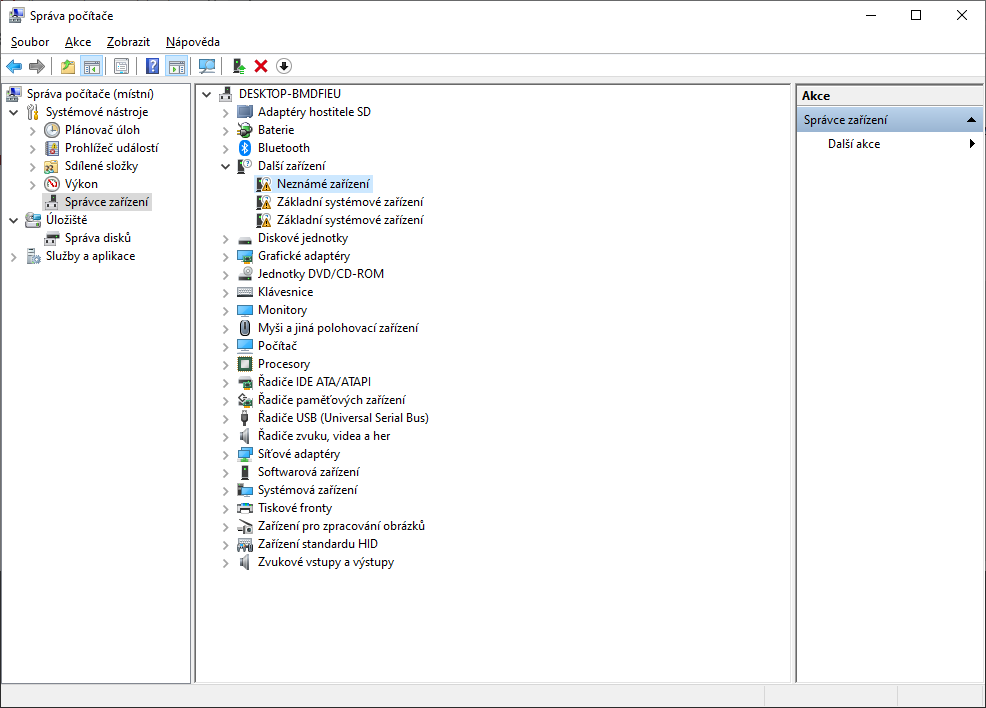Click the Bluetooth logo icon
Image resolution: width=986 pixels, height=708 pixels.
pos(245,148)
